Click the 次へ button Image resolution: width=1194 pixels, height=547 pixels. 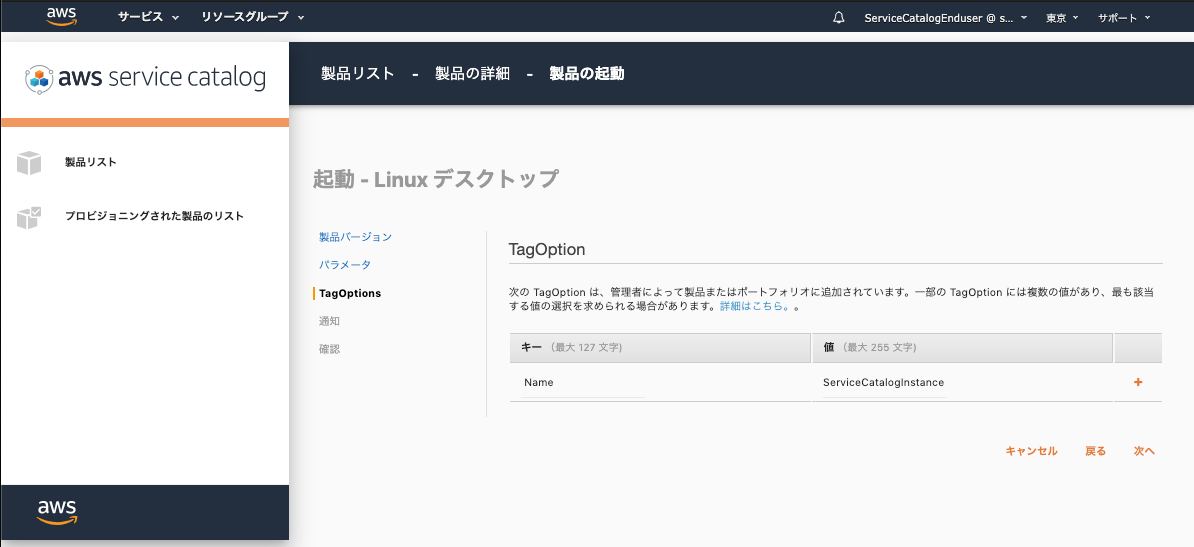(x=1144, y=451)
